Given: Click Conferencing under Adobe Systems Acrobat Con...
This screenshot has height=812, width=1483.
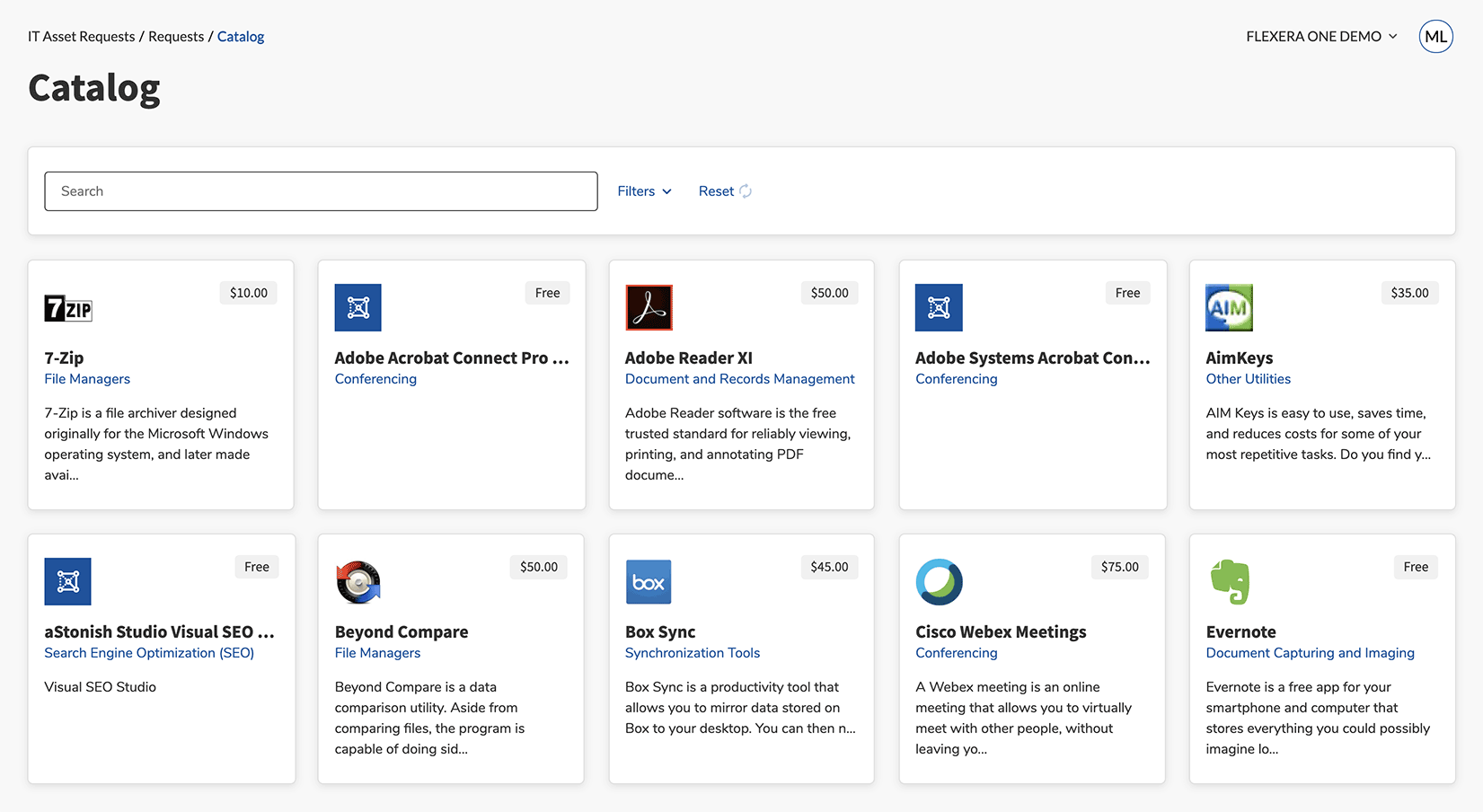Looking at the screenshot, I should pyautogui.click(x=956, y=379).
